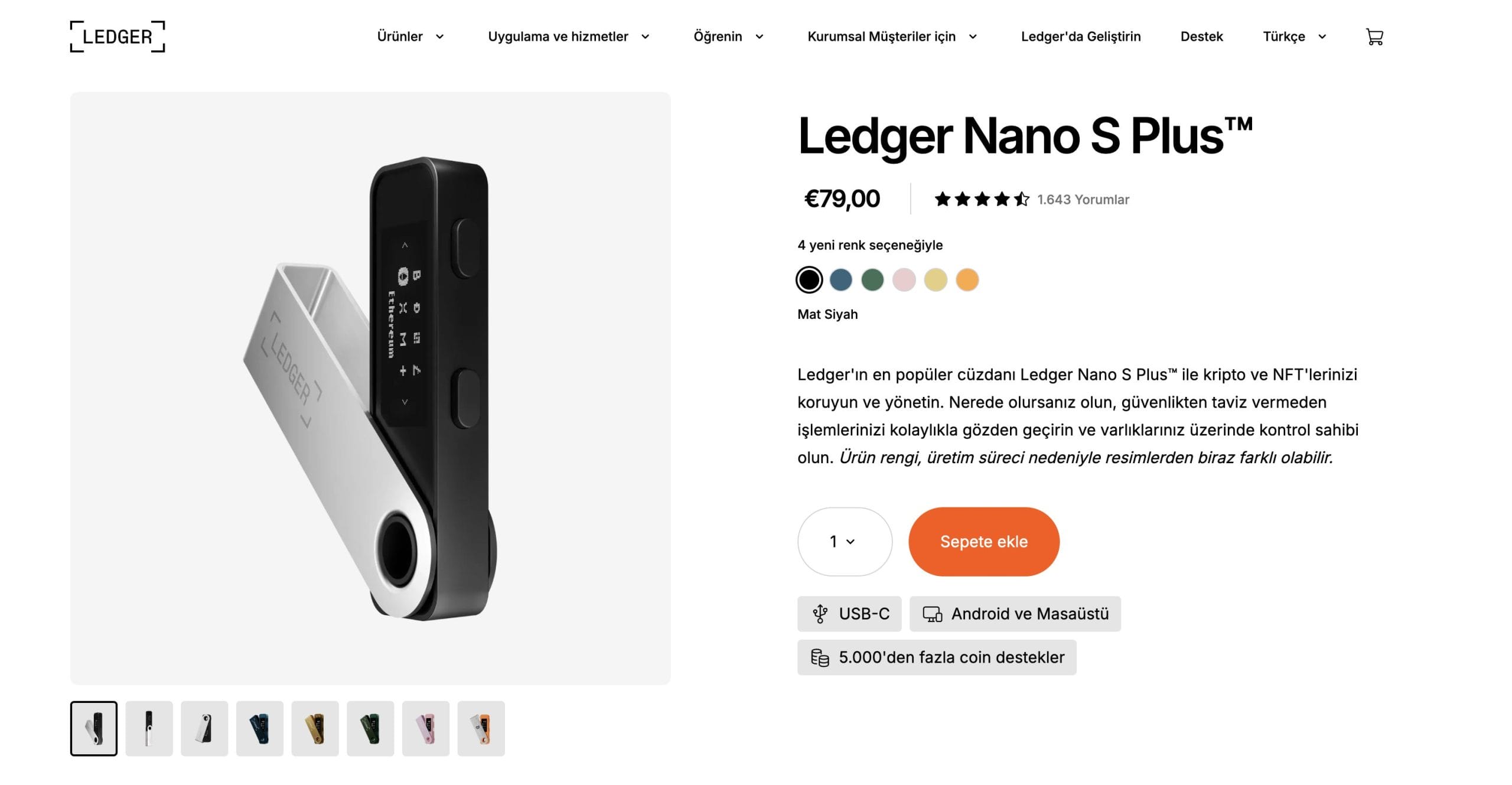Select the Mat Siyah black color swatch
This screenshot has height=785, width=1512.
point(809,279)
